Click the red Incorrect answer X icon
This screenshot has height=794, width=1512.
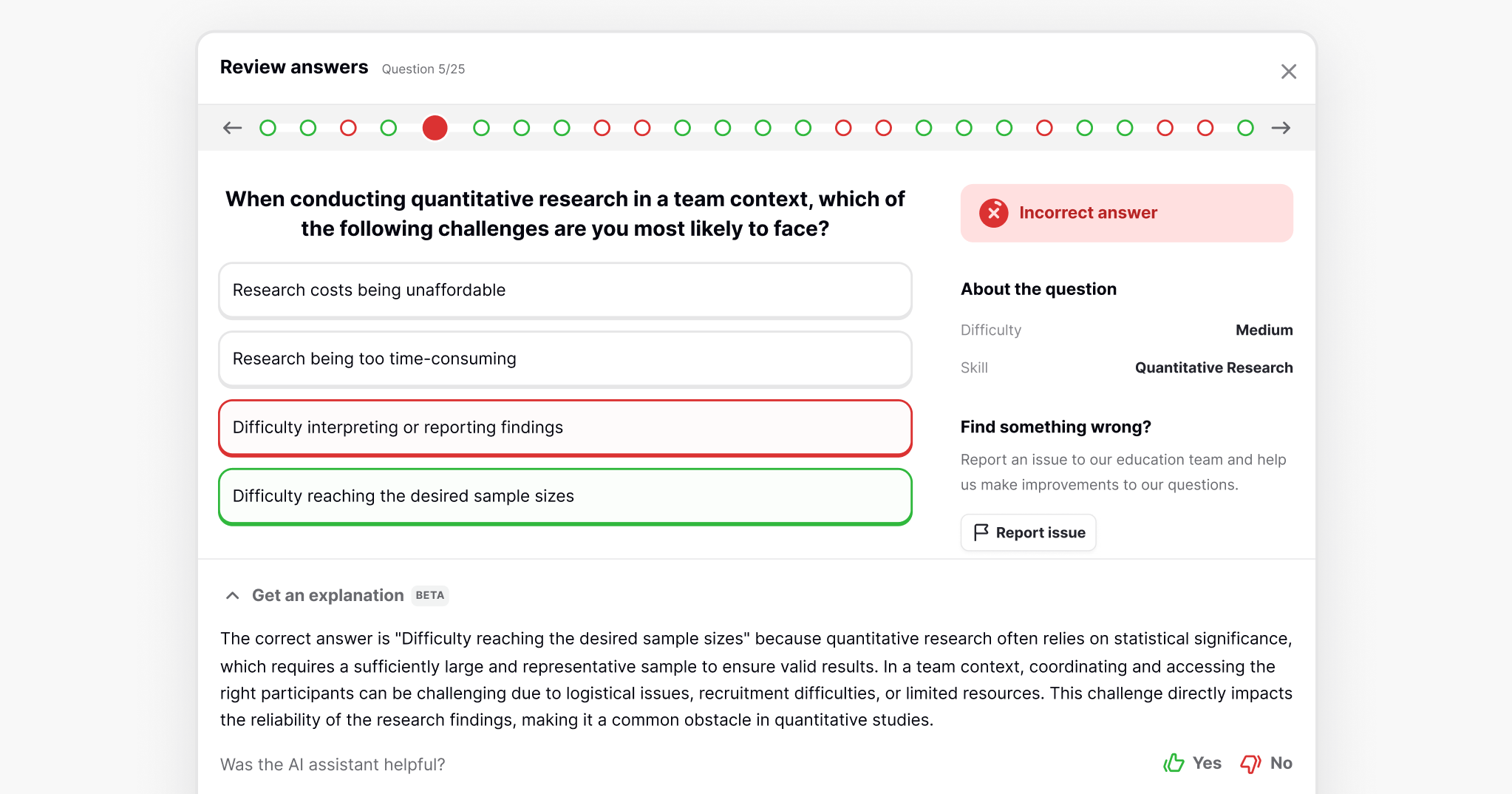(993, 213)
